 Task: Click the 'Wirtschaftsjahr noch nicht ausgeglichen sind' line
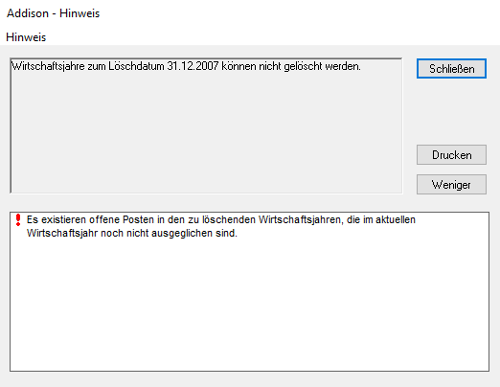(x=132, y=233)
